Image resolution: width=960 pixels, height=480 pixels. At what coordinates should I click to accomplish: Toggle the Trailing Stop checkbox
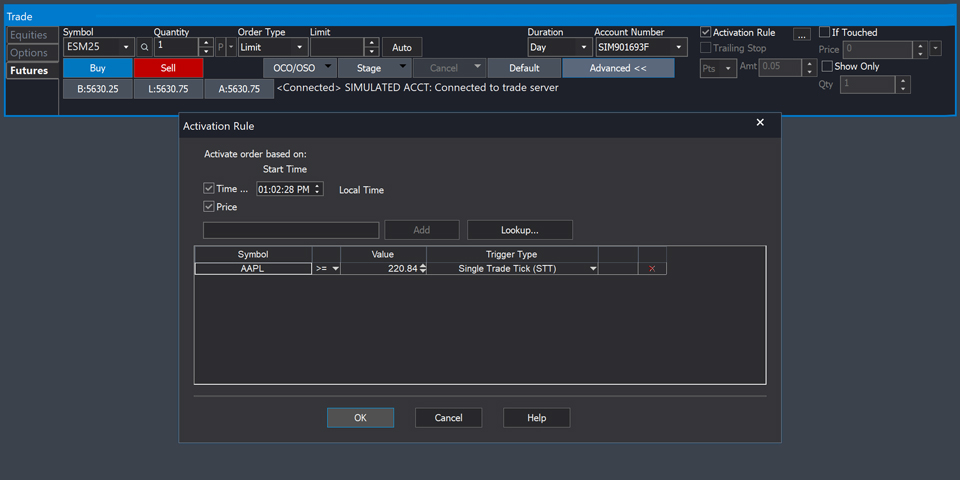click(x=706, y=48)
